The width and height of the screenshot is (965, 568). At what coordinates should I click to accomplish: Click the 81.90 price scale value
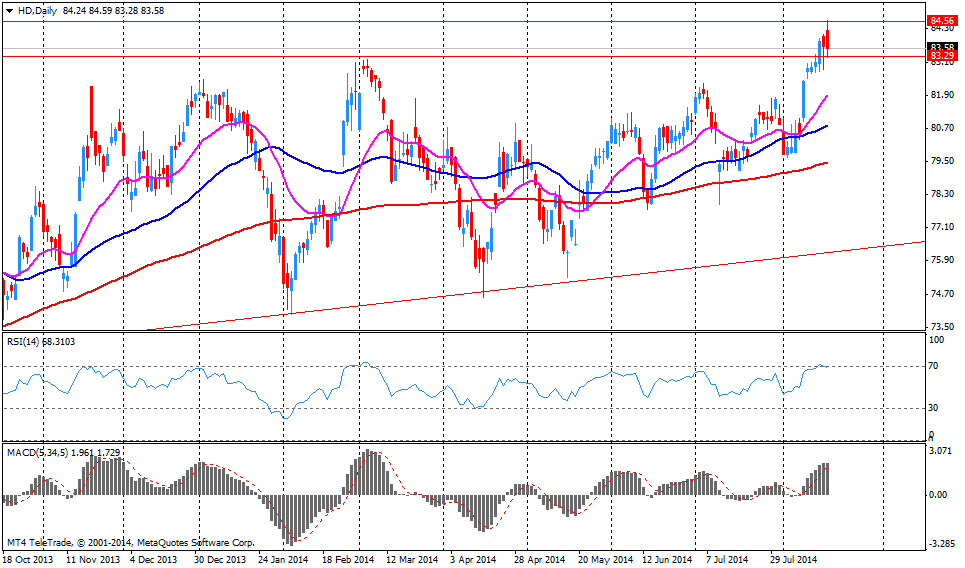(x=941, y=95)
